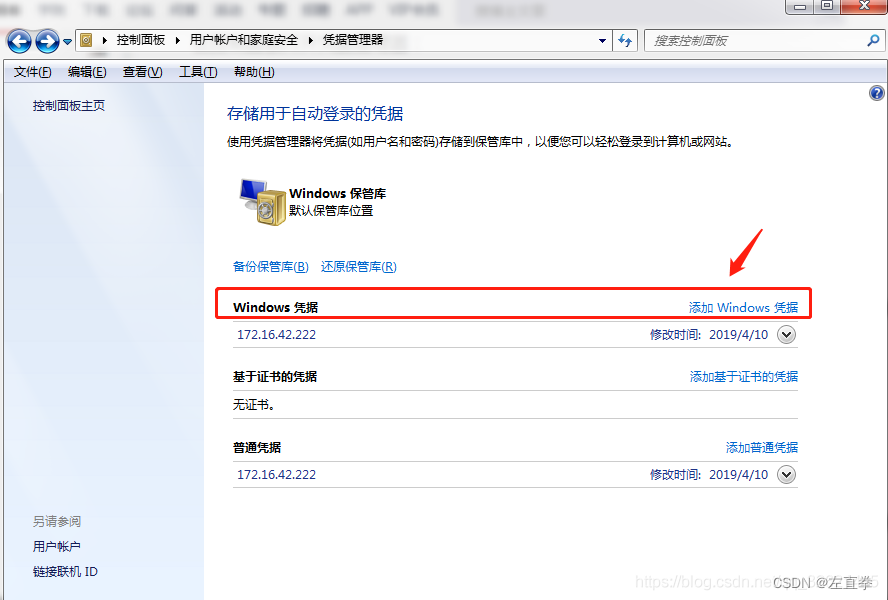This screenshot has height=600, width=888.
Task: Open 链接联机 ID link in sidebar
Action: pyautogui.click(x=65, y=572)
